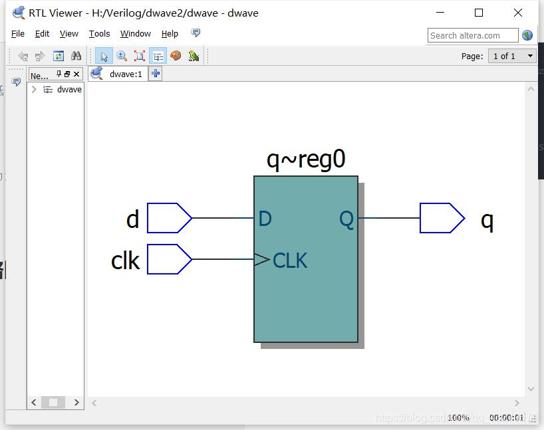Close the Netlist Navigator panel

pos(77,74)
